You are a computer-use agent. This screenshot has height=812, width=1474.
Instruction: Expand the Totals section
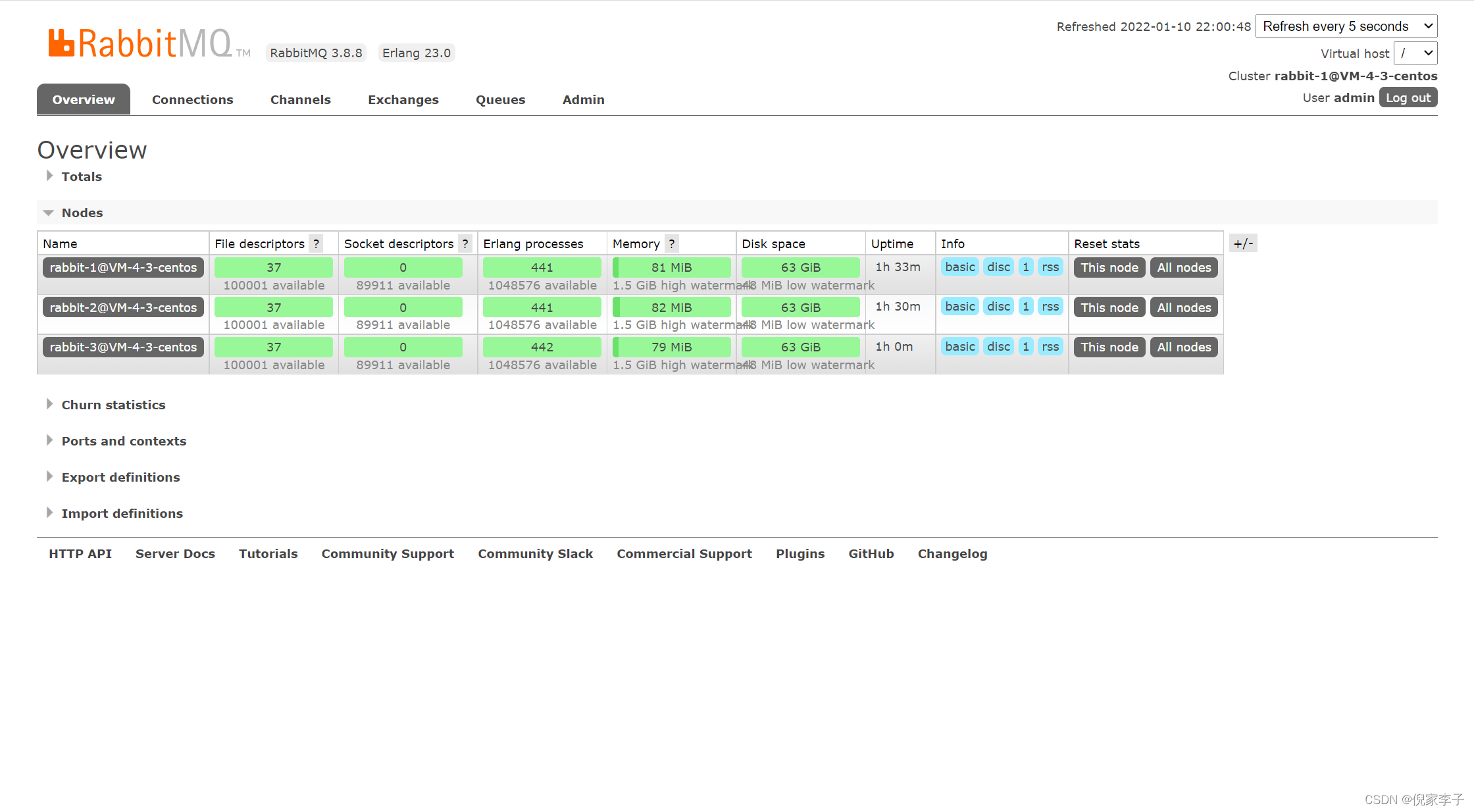(82, 176)
